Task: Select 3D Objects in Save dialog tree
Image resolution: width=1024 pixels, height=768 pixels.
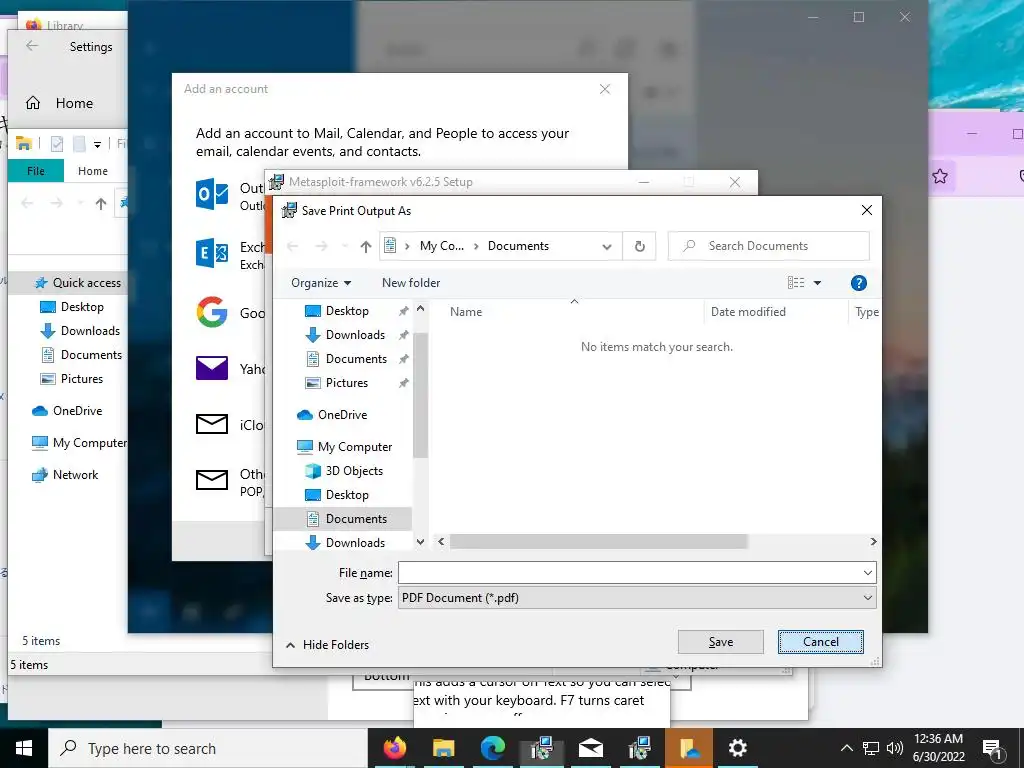Action: (353, 471)
